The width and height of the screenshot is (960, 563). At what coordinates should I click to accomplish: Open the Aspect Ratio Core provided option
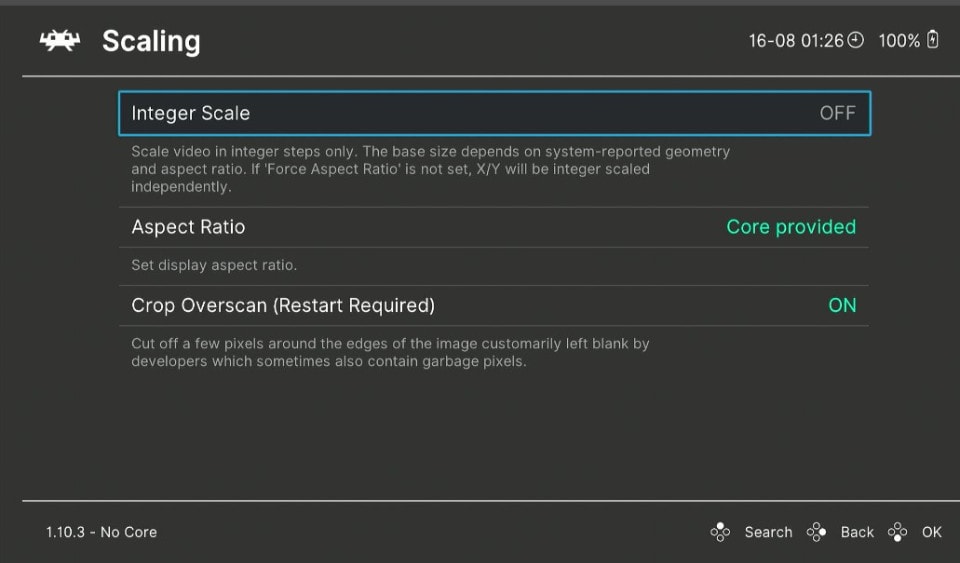tap(791, 227)
